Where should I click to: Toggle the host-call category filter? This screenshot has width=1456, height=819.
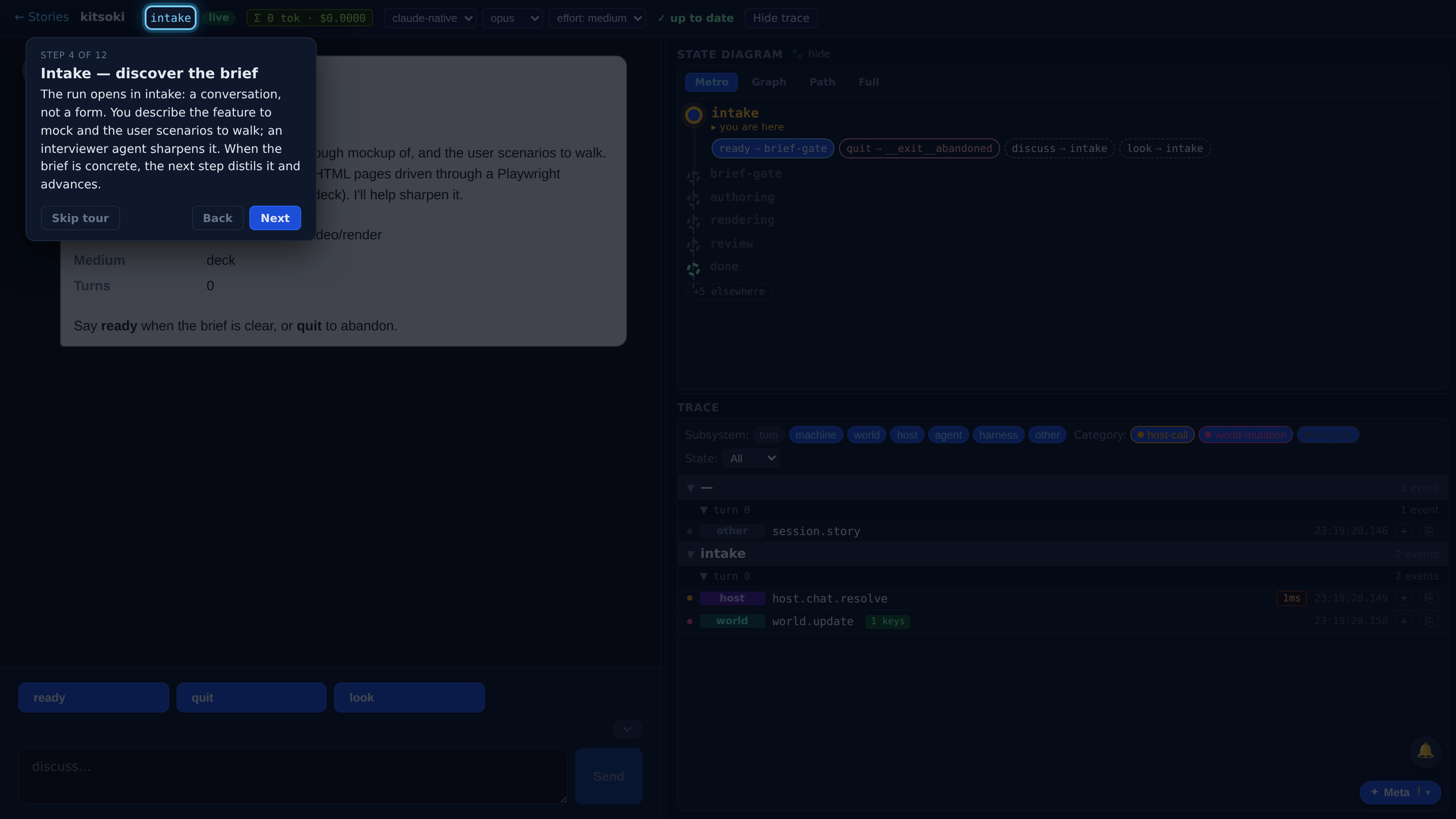coord(1162,435)
